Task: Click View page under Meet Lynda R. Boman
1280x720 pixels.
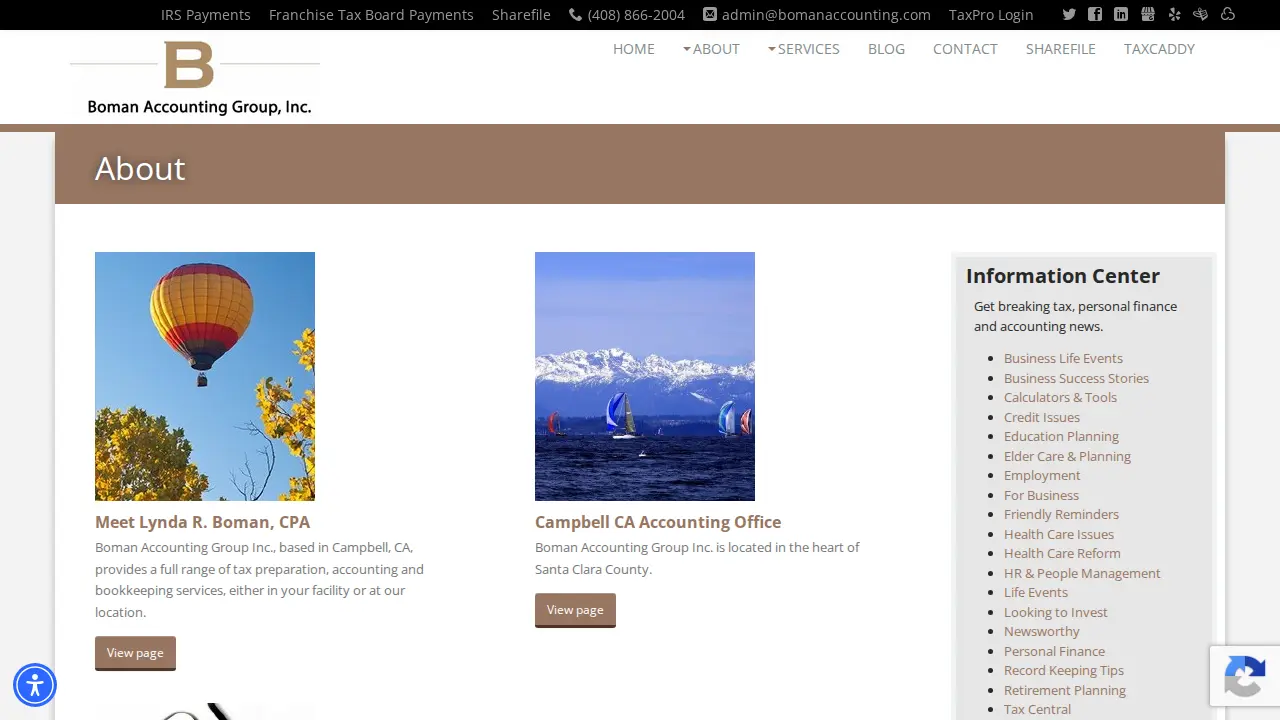Action: point(135,653)
